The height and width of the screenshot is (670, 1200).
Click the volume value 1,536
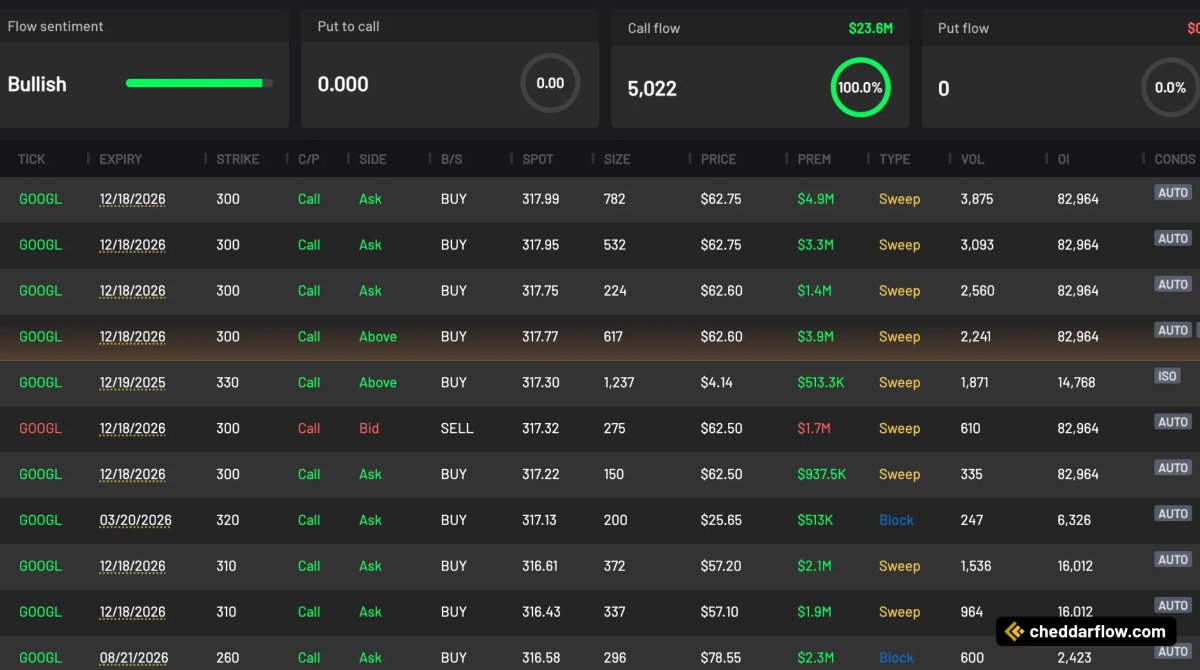click(x=976, y=566)
